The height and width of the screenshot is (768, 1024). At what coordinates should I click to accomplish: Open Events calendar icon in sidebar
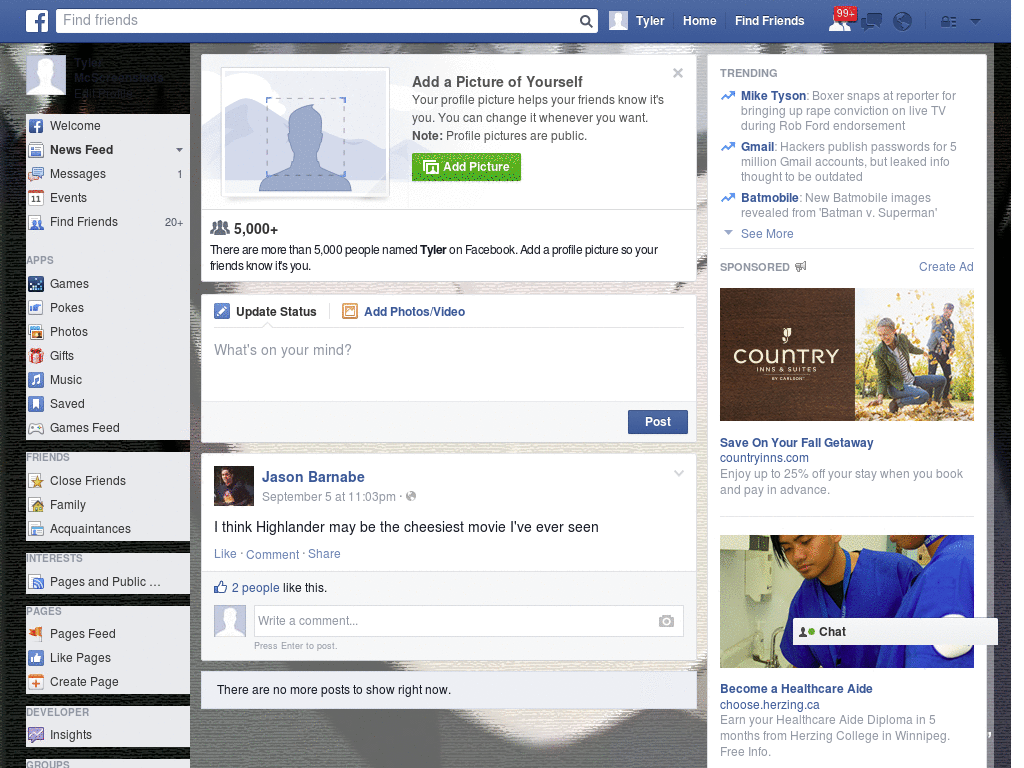click(36, 198)
